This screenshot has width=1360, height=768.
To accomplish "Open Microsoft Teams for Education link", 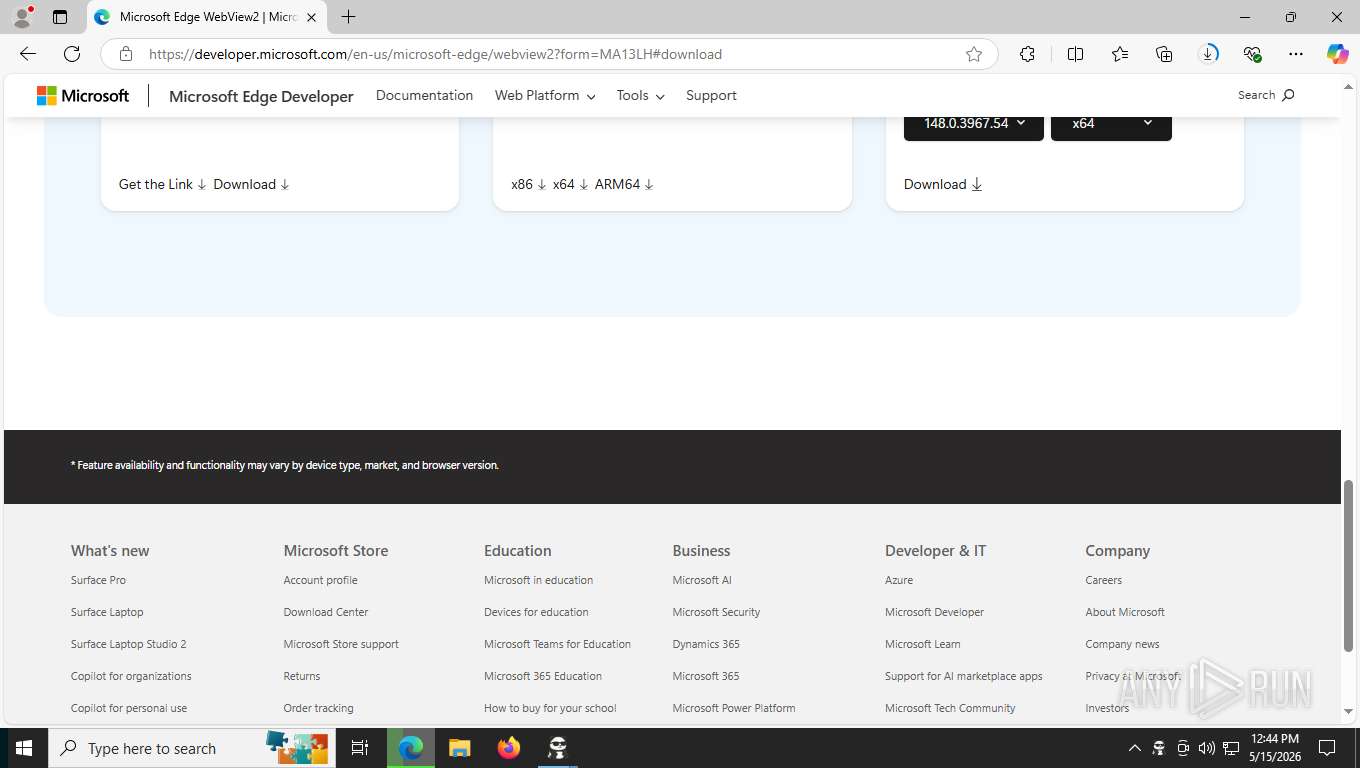I will (557, 644).
